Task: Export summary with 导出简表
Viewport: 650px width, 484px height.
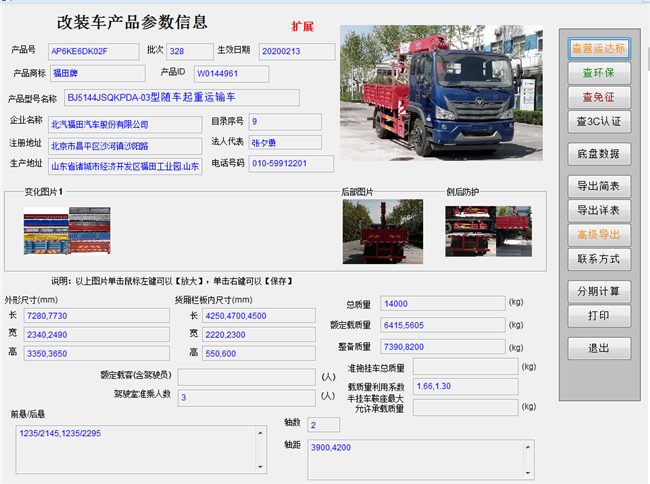Action: click(599, 186)
